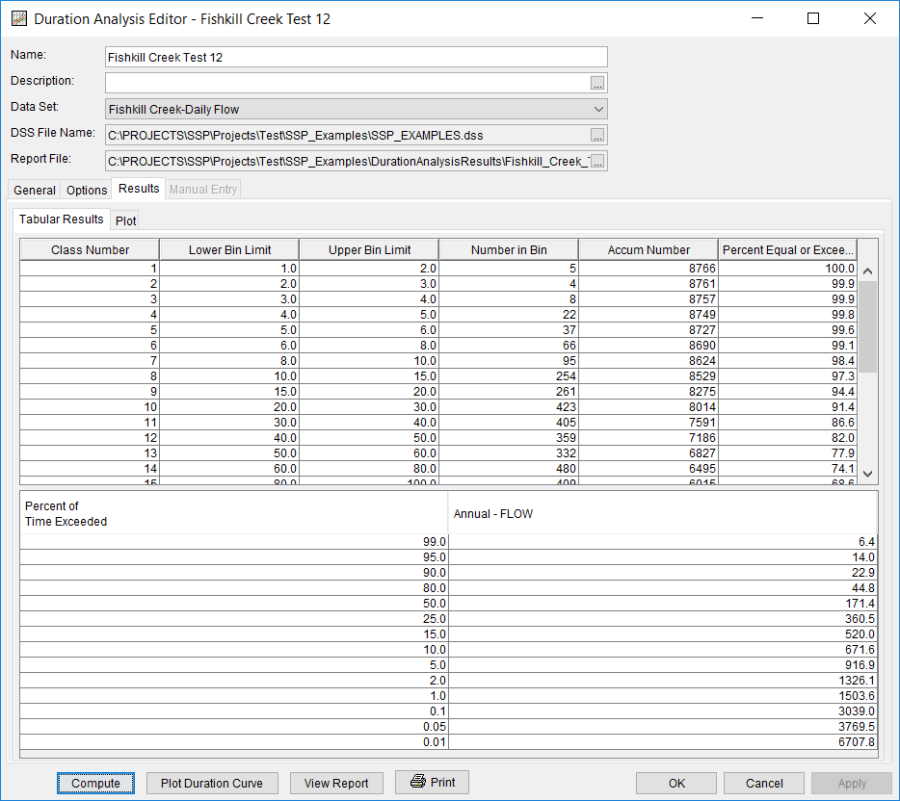Click the bin table vertical scrollbar thumb

click(868, 326)
